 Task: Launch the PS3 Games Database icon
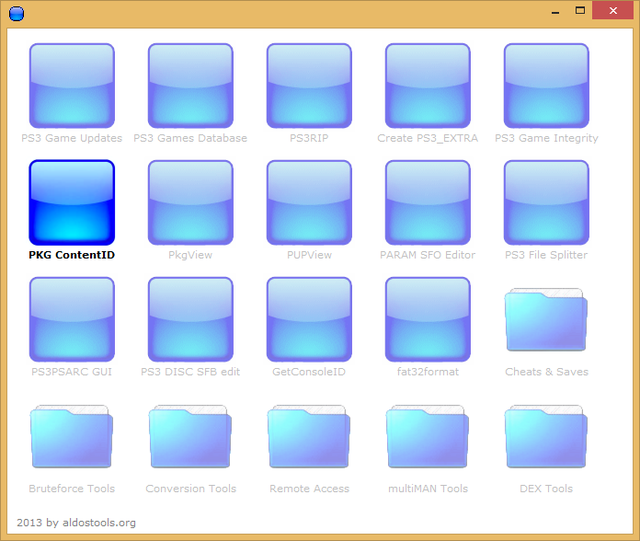191,86
